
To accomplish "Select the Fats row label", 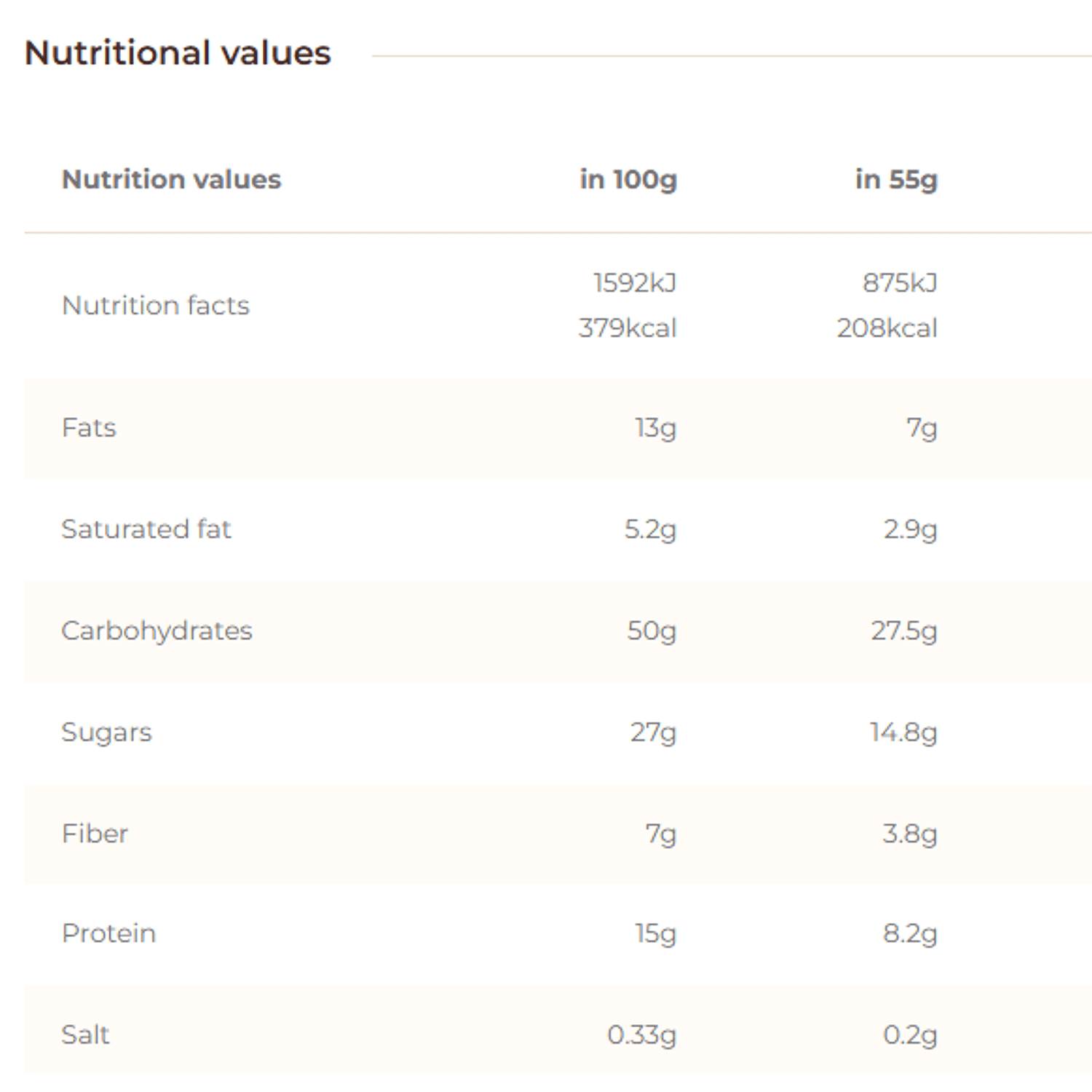I will pos(89,427).
